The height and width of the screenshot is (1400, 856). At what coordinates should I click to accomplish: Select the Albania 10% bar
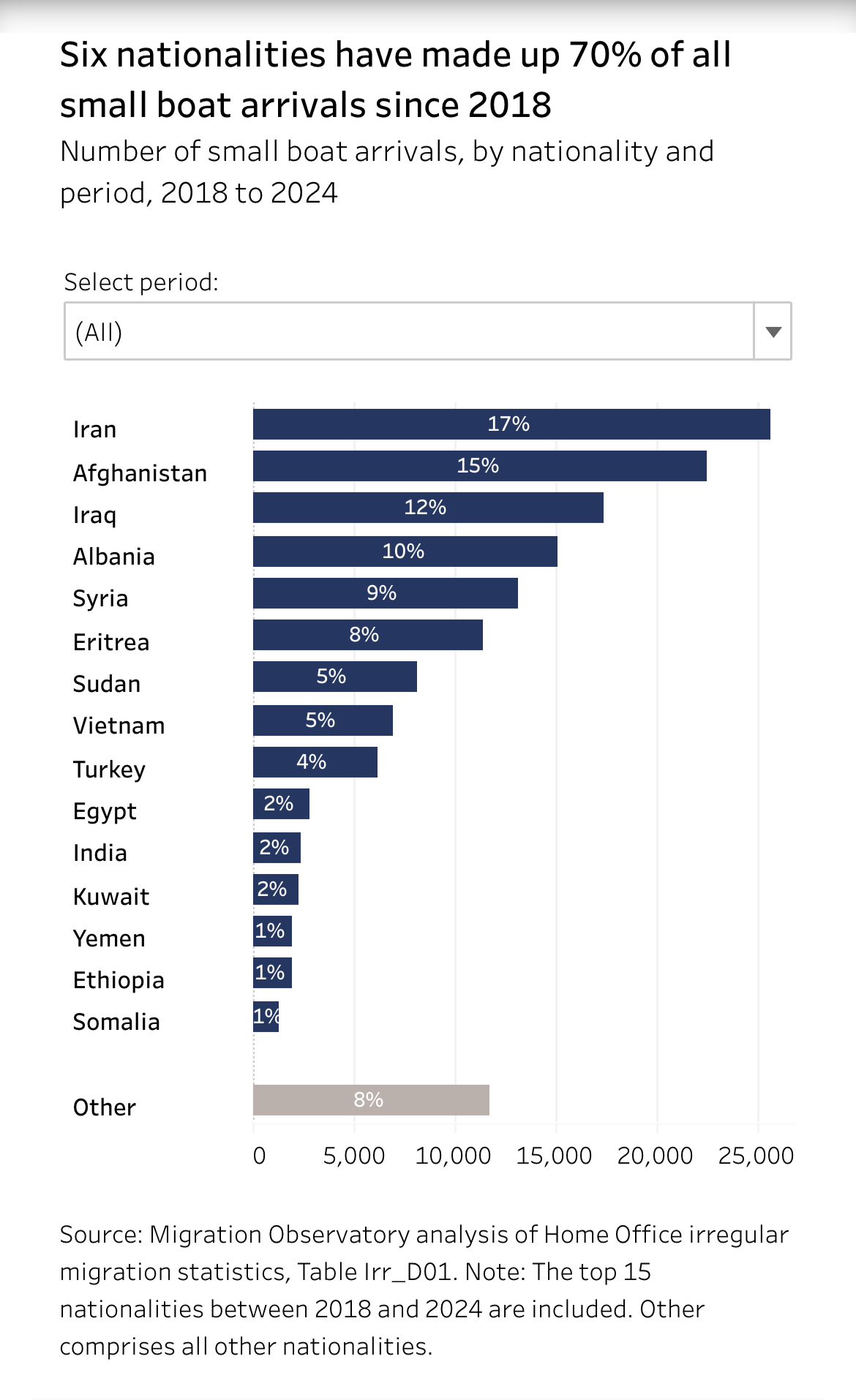pos(405,552)
